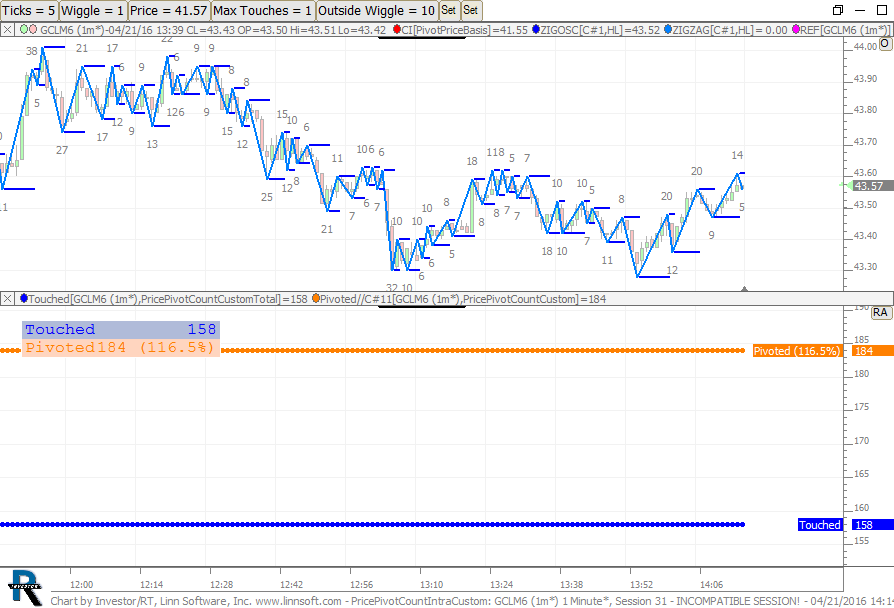
Task: Click the pivot count label '38'
Action: click(x=31, y=51)
